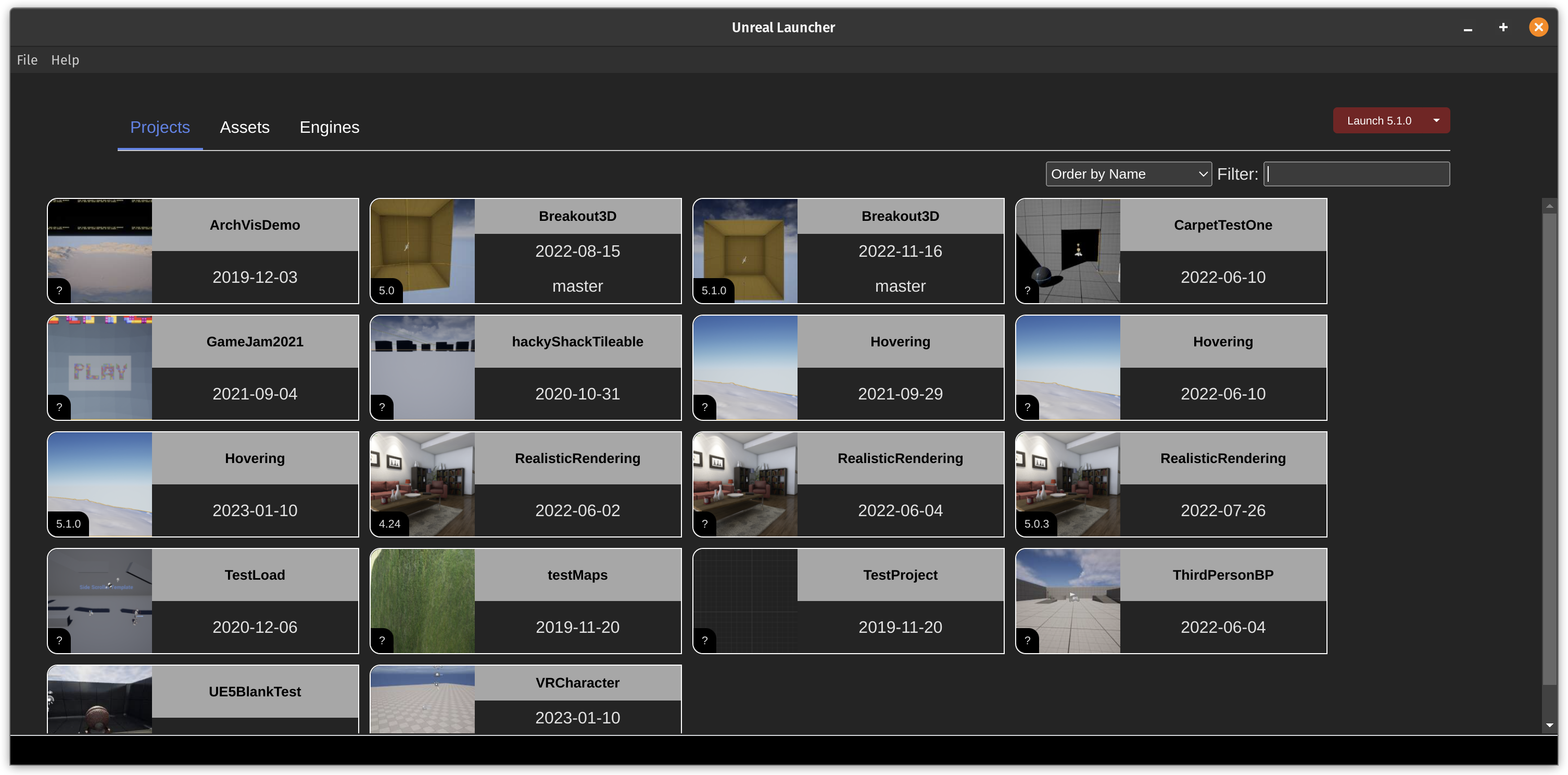Image resolution: width=1568 pixels, height=775 pixels.
Task: Click the ArchVisDemo project thumbnail
Action: pyautogui.click(x=100, y=251)
